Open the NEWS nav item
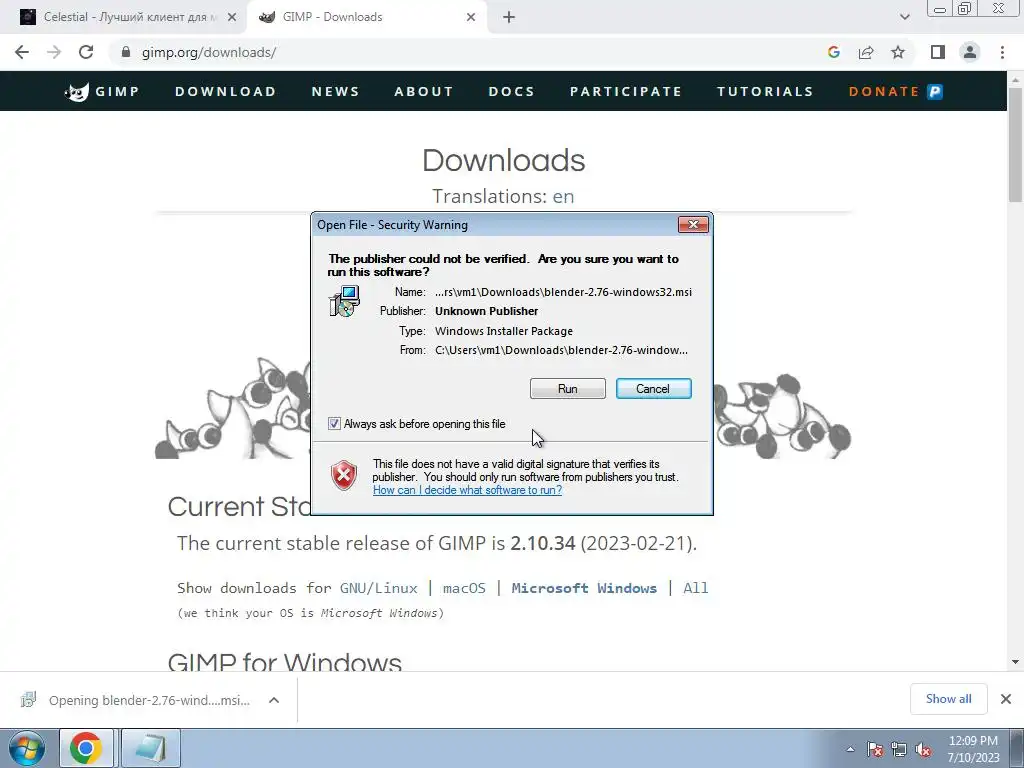 [335, 91]
